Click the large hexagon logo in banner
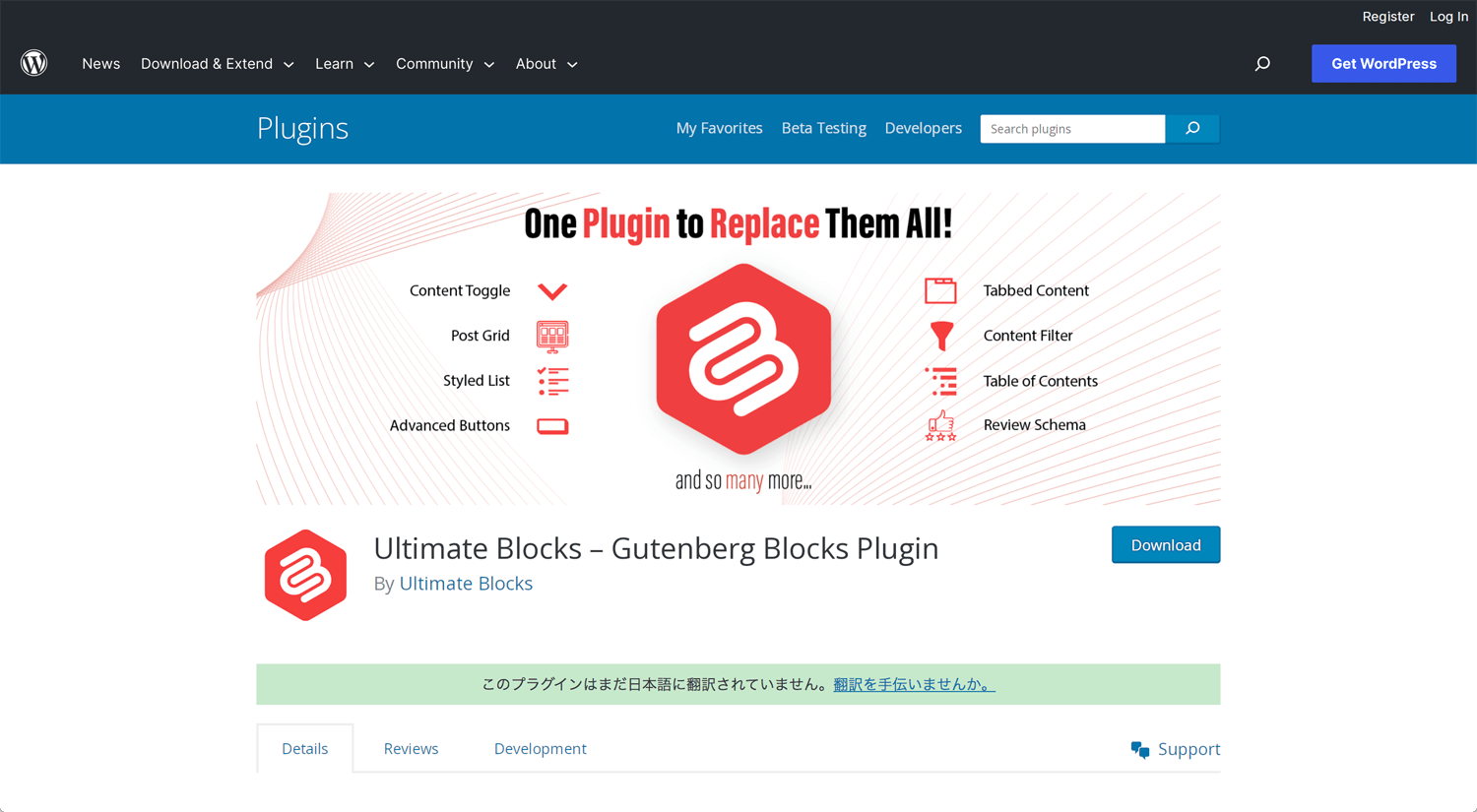Screen dimensions: 1477x812 coord(743,359)
